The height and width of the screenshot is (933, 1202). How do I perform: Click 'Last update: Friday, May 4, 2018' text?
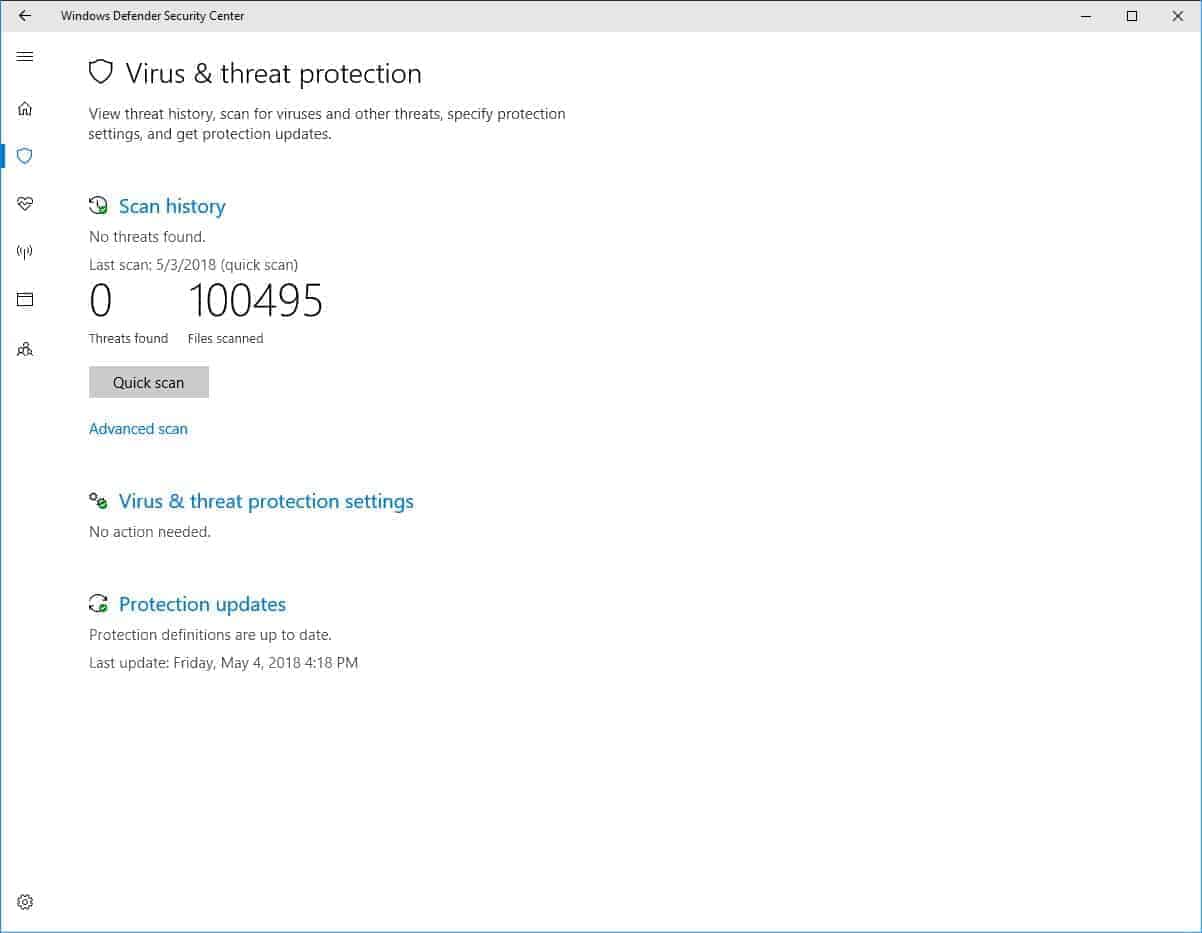pos(223,662)
